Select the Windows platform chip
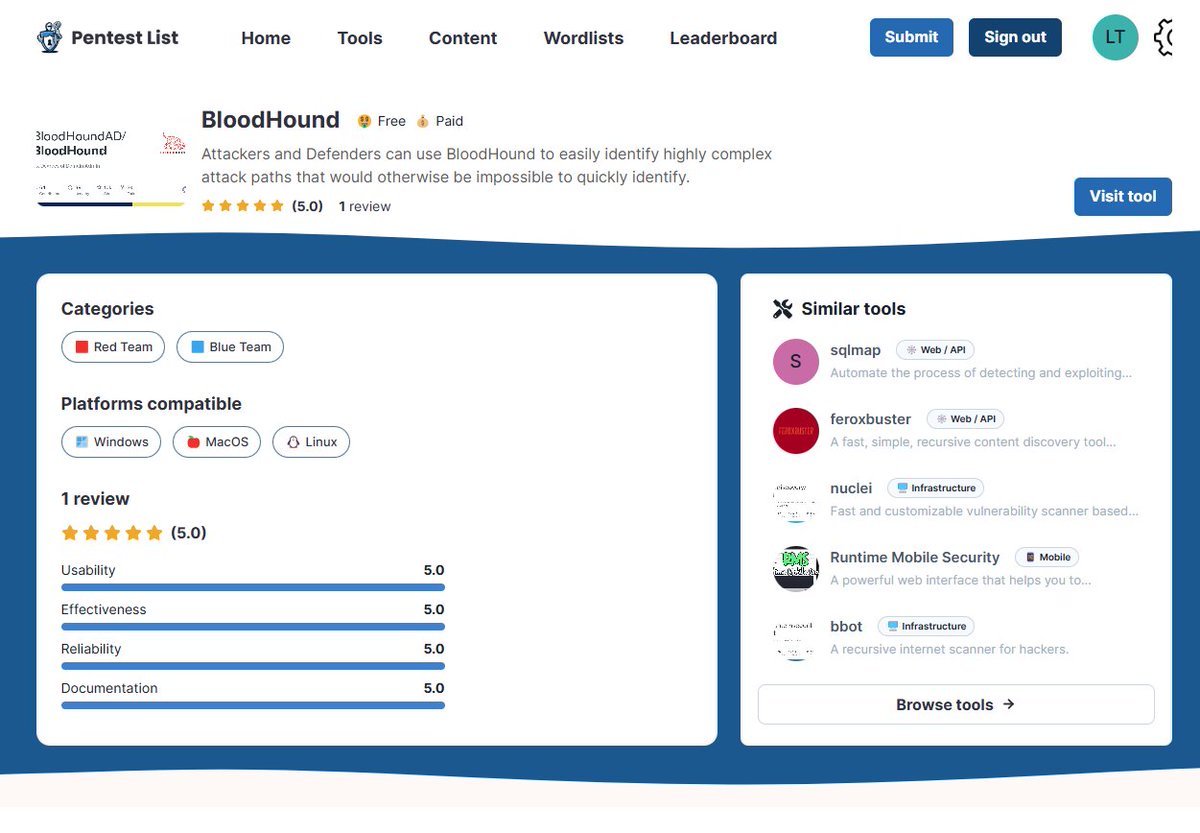1200x833 pixels. point(111,442)
